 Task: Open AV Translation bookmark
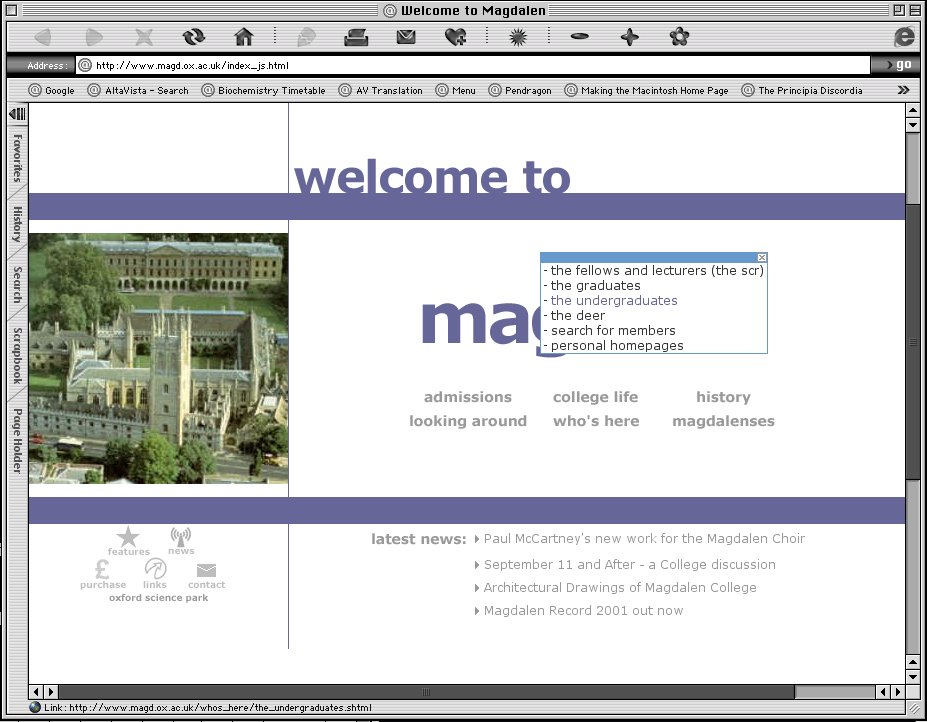coord(381,90)
